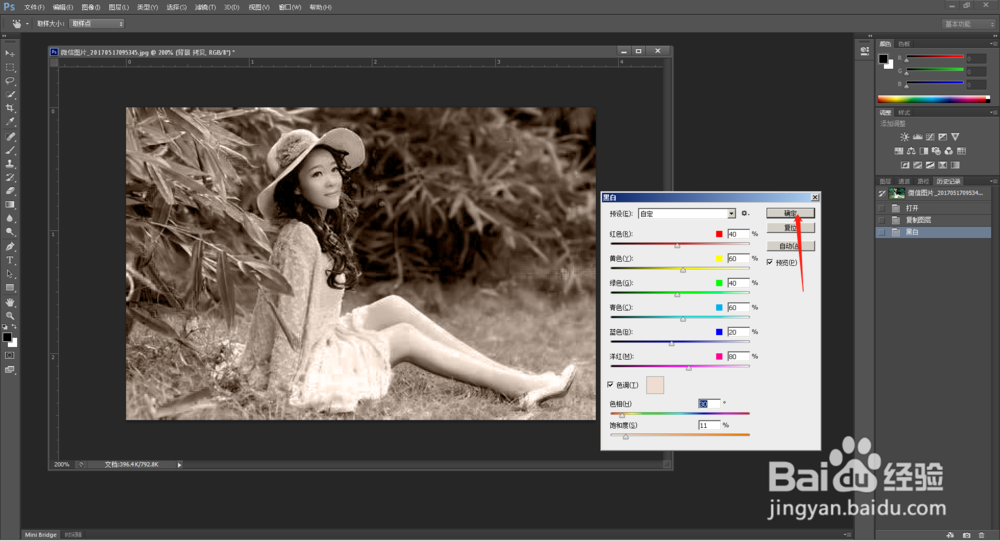Switch to the 图层 layers tab
The width and height of the screenshot is (1000, 542).
pos(886,181)
